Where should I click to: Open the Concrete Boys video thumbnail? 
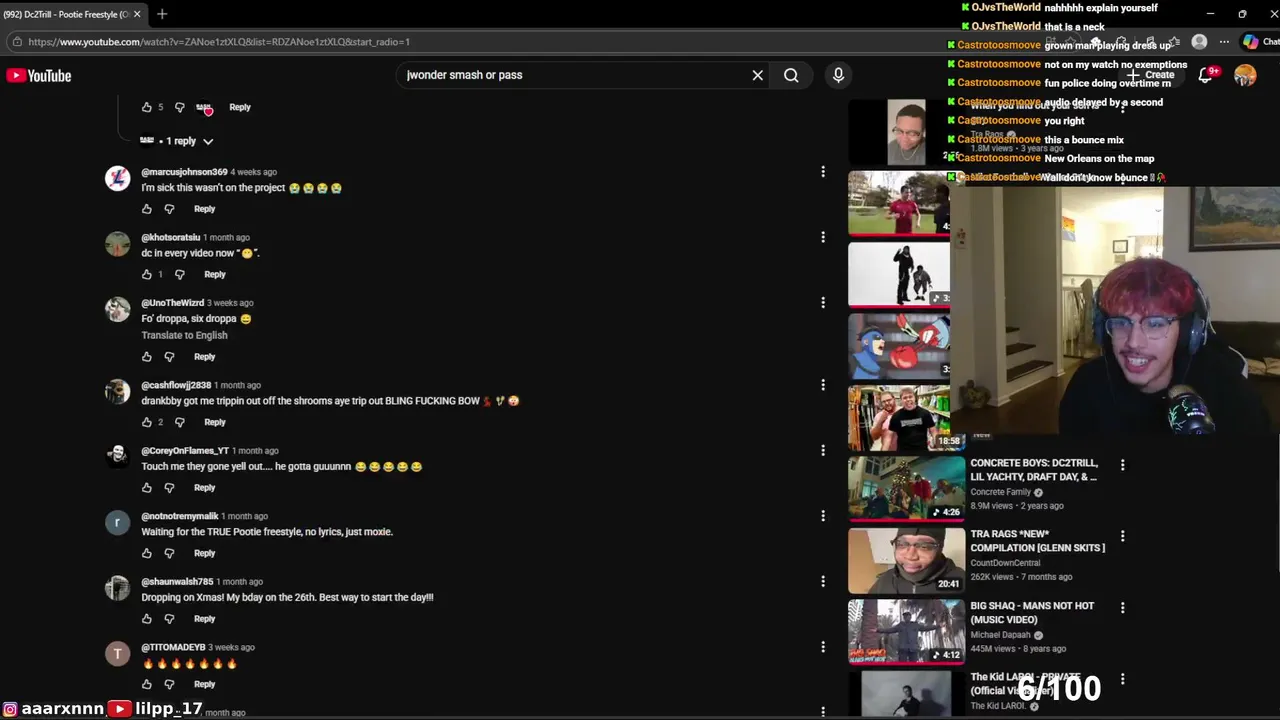coord(906,489)
